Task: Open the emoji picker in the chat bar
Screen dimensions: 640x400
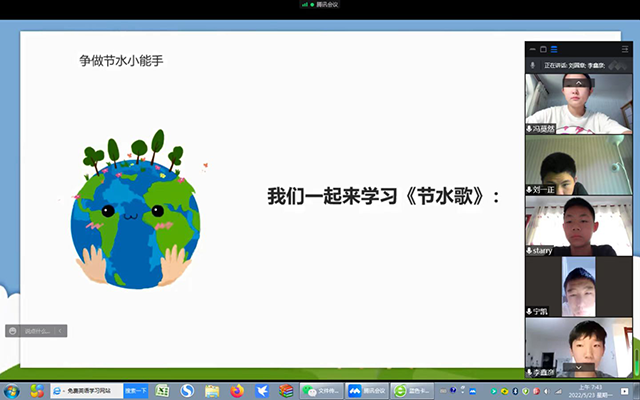Action: pyautogui.click(x=13, y=331)
